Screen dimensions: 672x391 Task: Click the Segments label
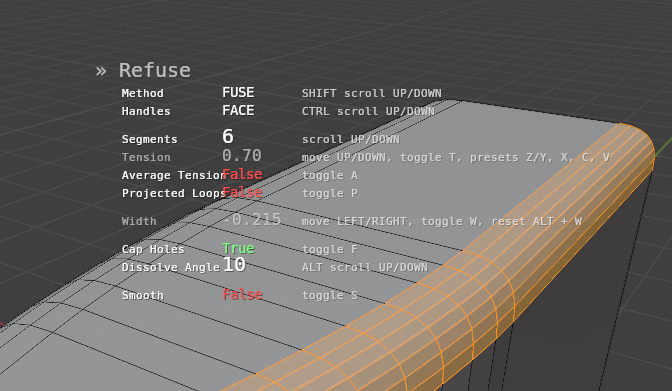click(149, 139)
